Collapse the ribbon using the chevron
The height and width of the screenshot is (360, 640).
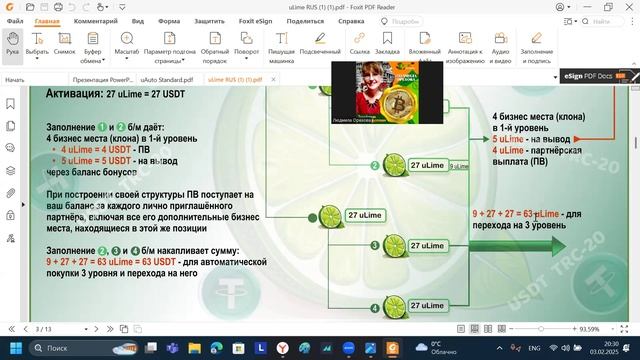(634, 64)
